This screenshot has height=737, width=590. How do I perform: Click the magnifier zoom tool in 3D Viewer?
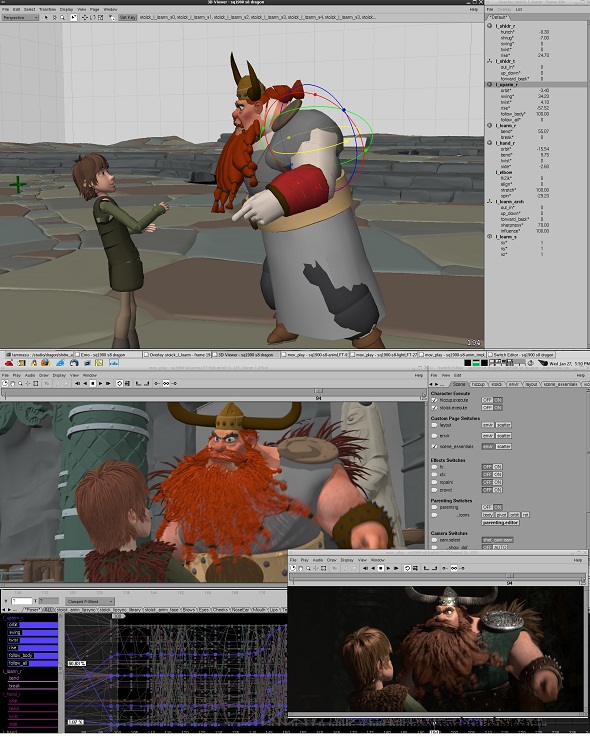(63, 17)
